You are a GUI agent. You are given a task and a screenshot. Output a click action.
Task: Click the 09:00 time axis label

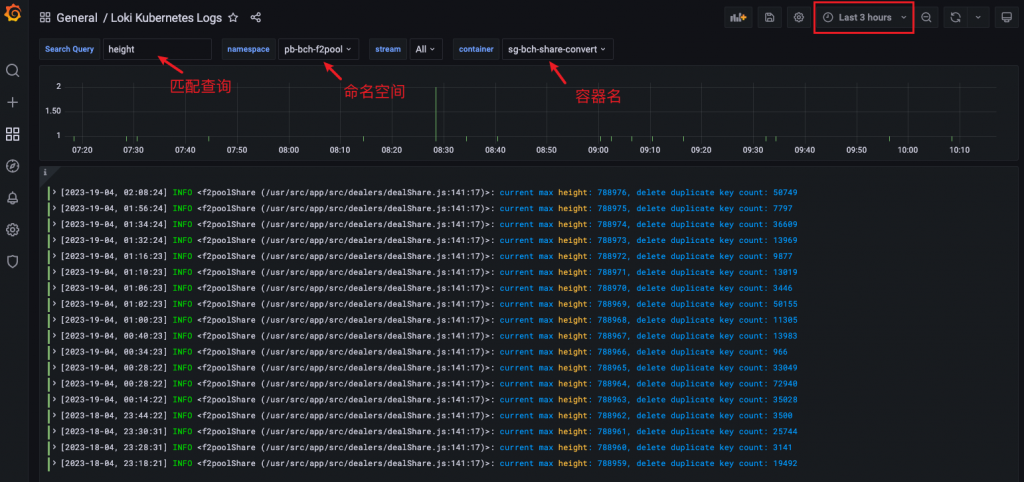pos(598,150)
